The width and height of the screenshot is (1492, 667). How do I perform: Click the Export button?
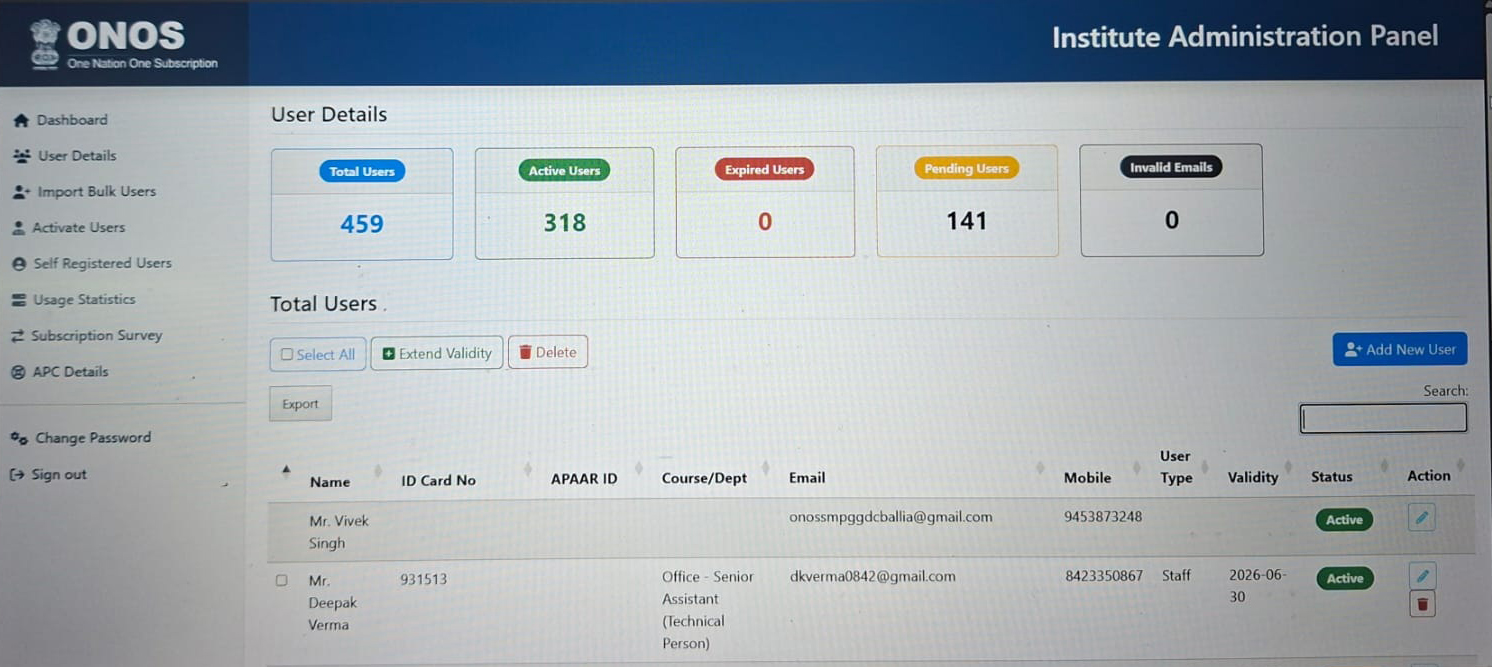300,404
